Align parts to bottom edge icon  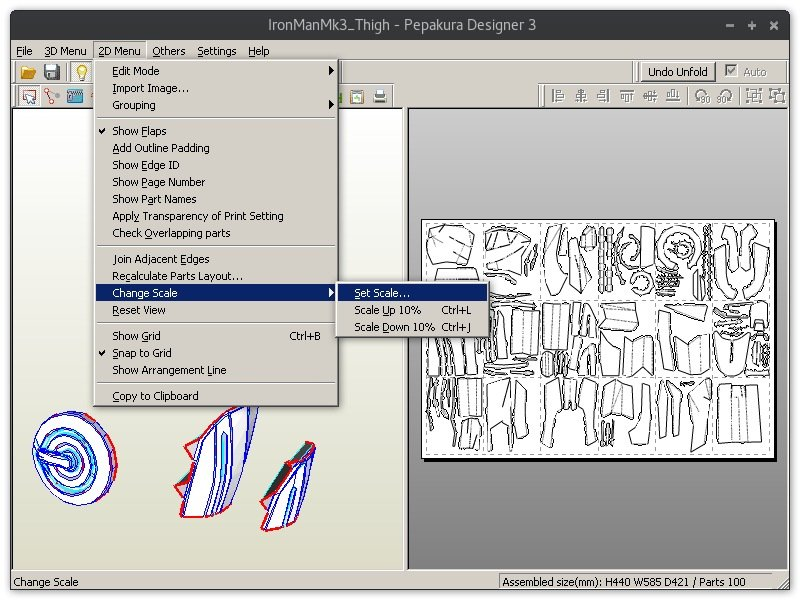click(x=673, y=96)
